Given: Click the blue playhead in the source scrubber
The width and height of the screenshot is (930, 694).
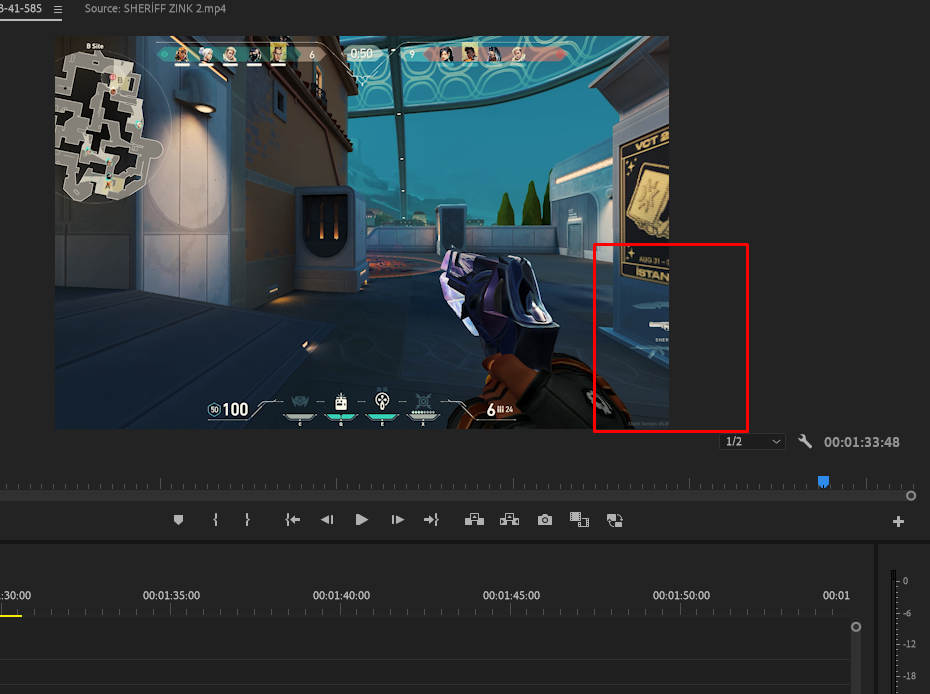Looking at the screenshot, I should pyautogui.click(x=823, y=482).
